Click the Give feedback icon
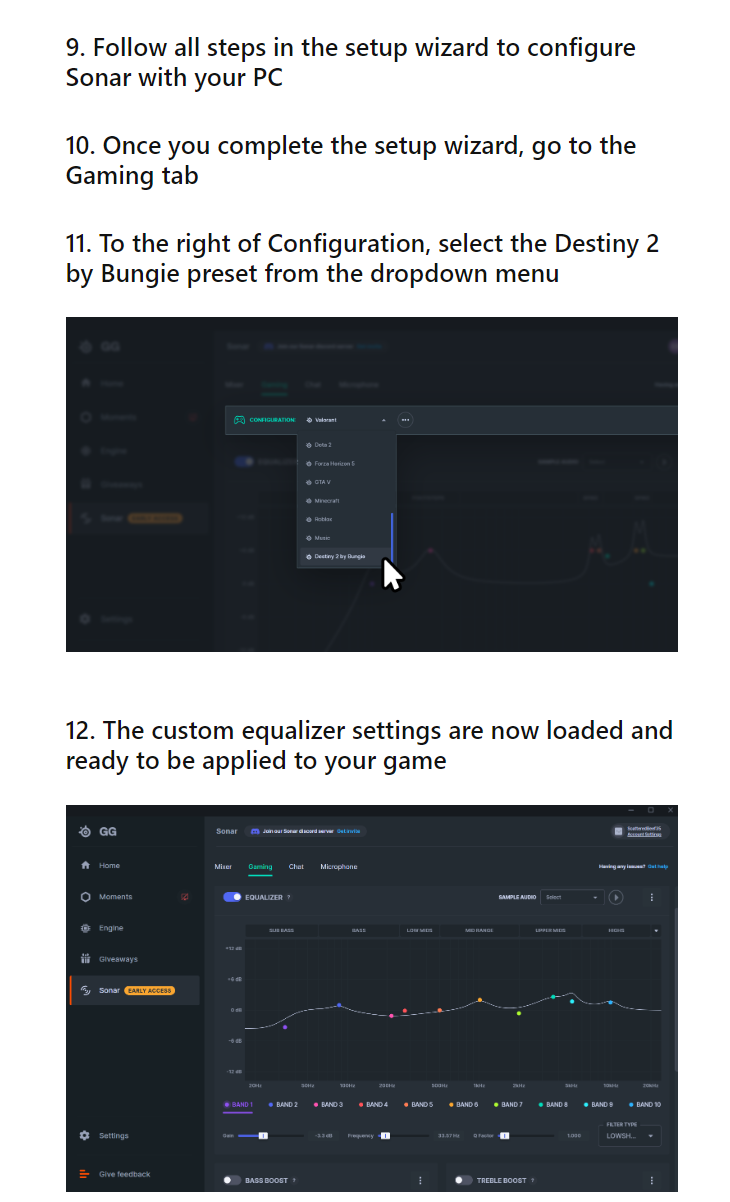The image size is (730, 1202). click(x=85, y=1174)
